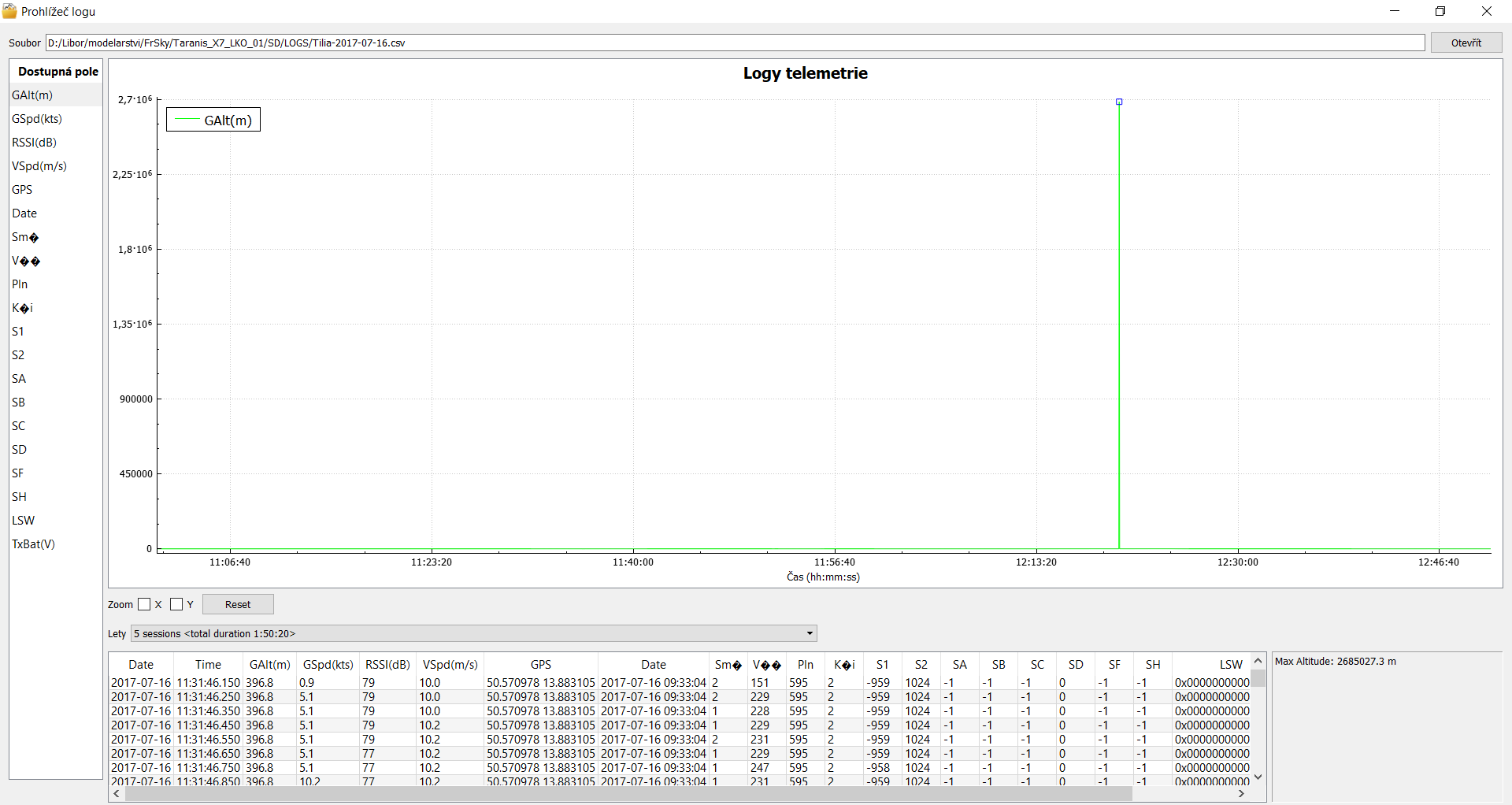Select the LSW field in the list
Viewport: 1512px width, 805px height.
(x=56, y=520)
